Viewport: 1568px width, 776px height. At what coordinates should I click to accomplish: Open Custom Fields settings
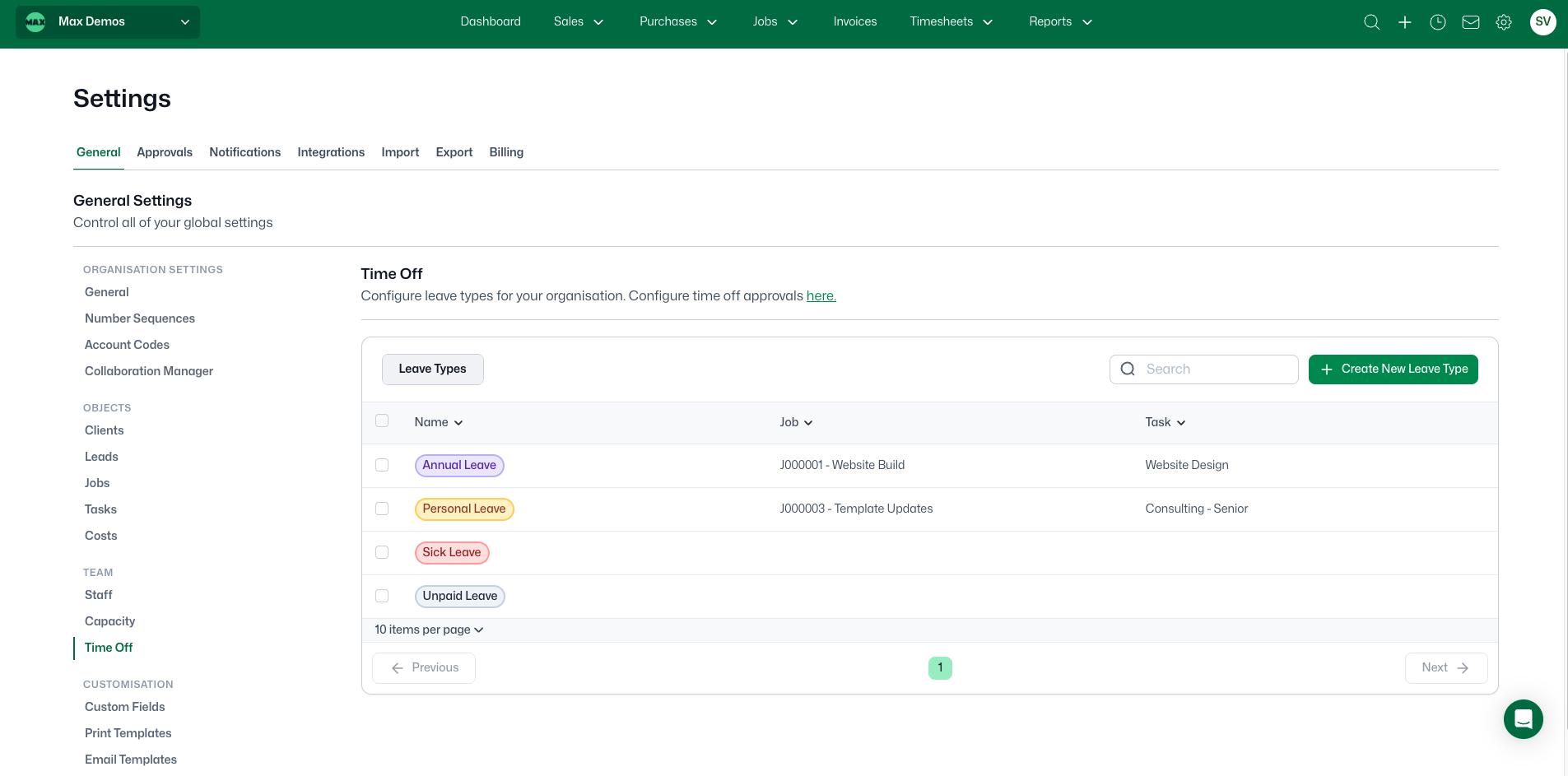coord(125,707)
